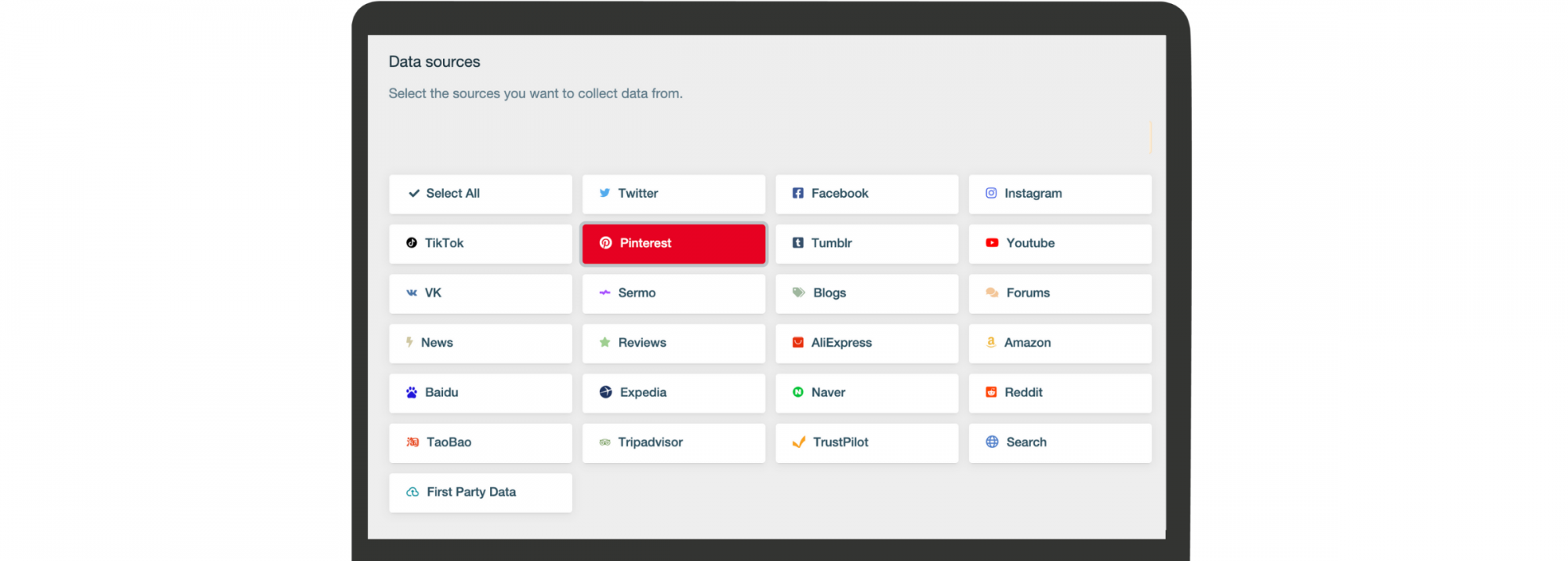Add Forums to selected sources
This screenshot has height=561, width=1568.
pos(1059,293)
